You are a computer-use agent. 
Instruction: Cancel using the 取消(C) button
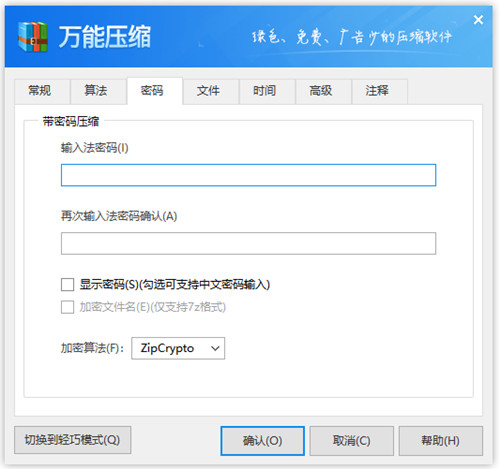coord(351,441)
